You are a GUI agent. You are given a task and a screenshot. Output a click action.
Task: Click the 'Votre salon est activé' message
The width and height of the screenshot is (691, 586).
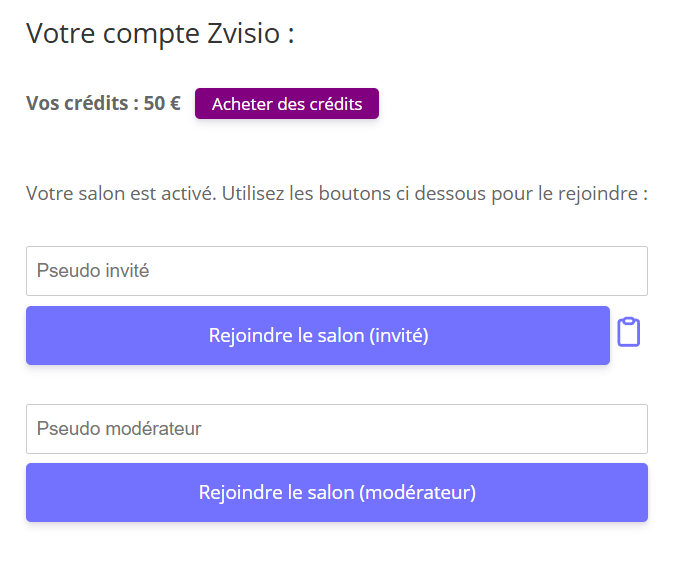click(x=336, y=193)
